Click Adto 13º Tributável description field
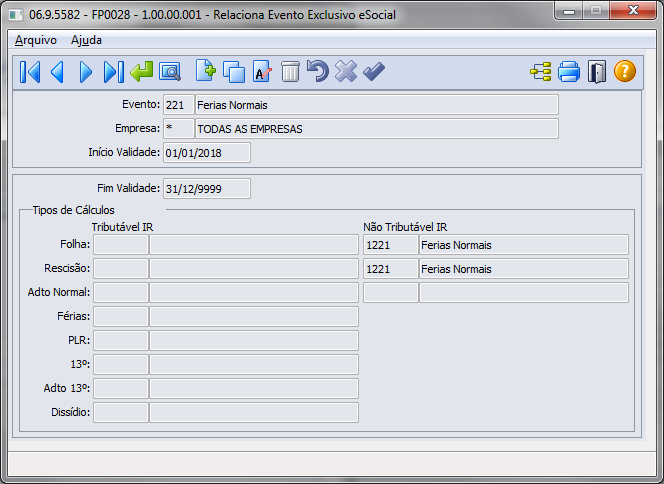The image size is (664, 484). pyautogui.click(x=254, y=389)
